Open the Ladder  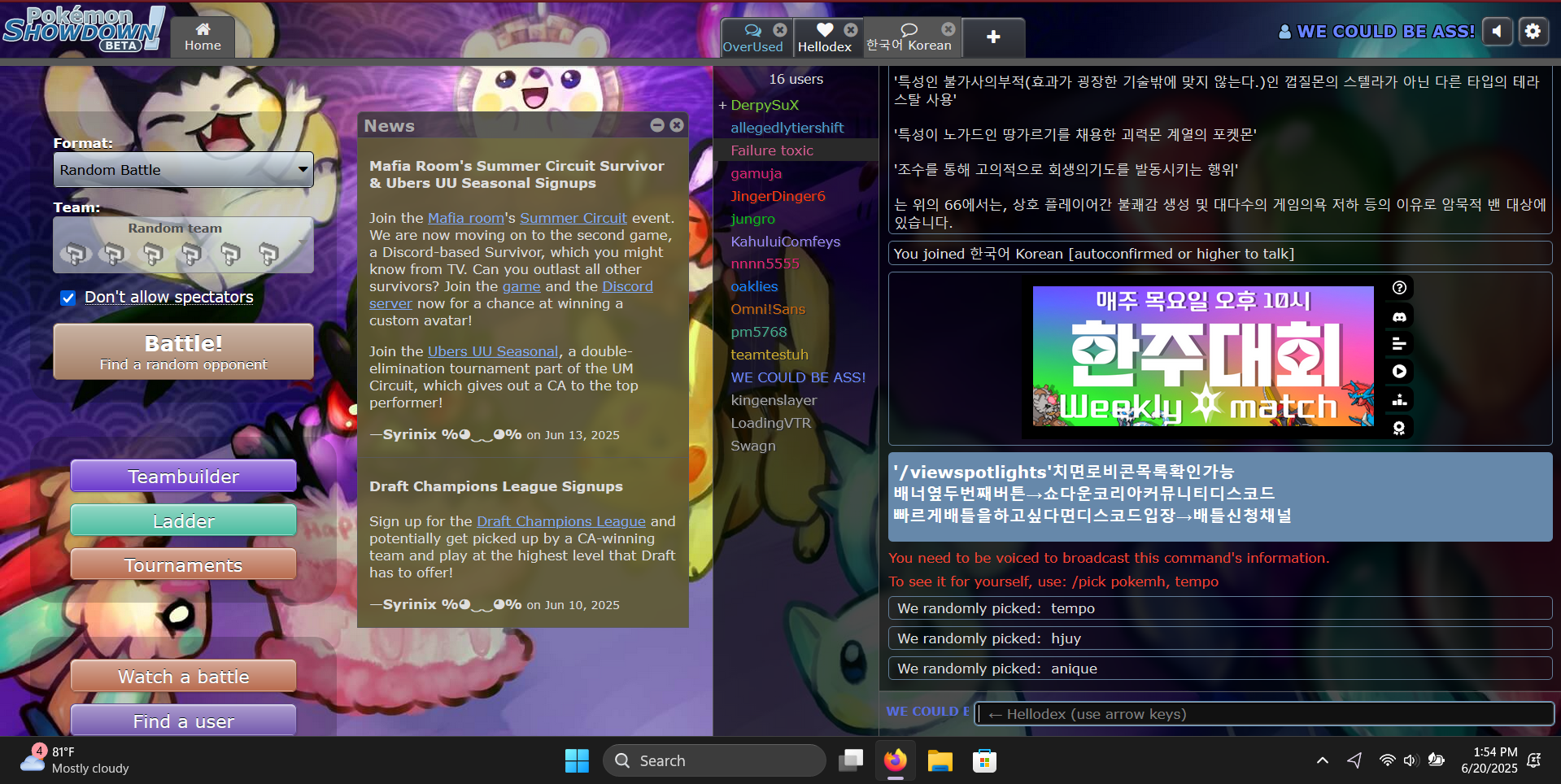pos(183,520)
